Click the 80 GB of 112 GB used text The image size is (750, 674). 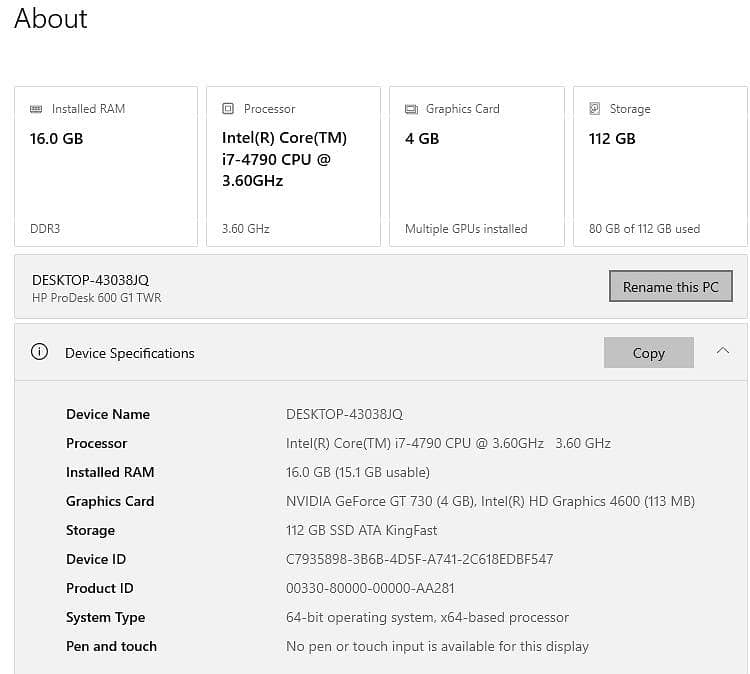click(644, 229)
